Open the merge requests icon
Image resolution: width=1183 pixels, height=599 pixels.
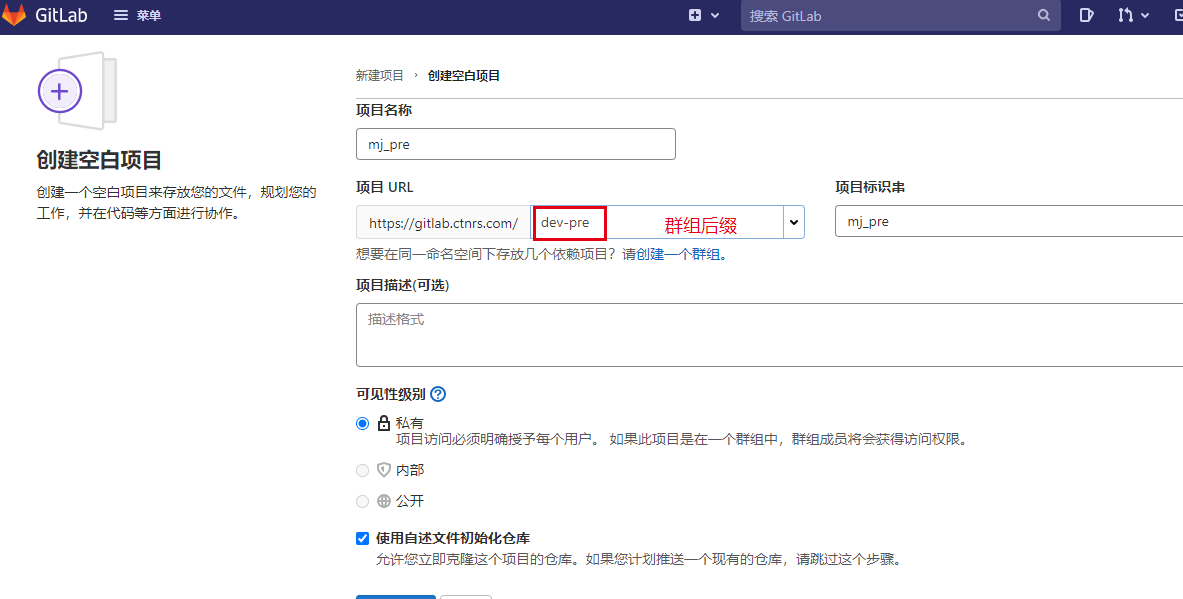pyautogui.click(x=1125, y=15)
